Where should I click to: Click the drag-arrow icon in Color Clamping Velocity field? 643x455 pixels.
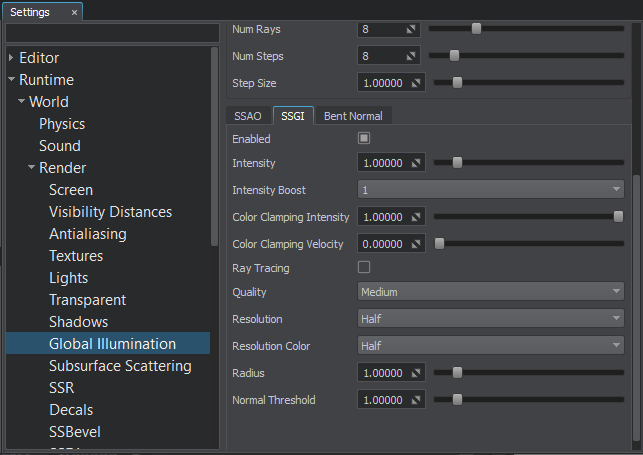[416, 244]
